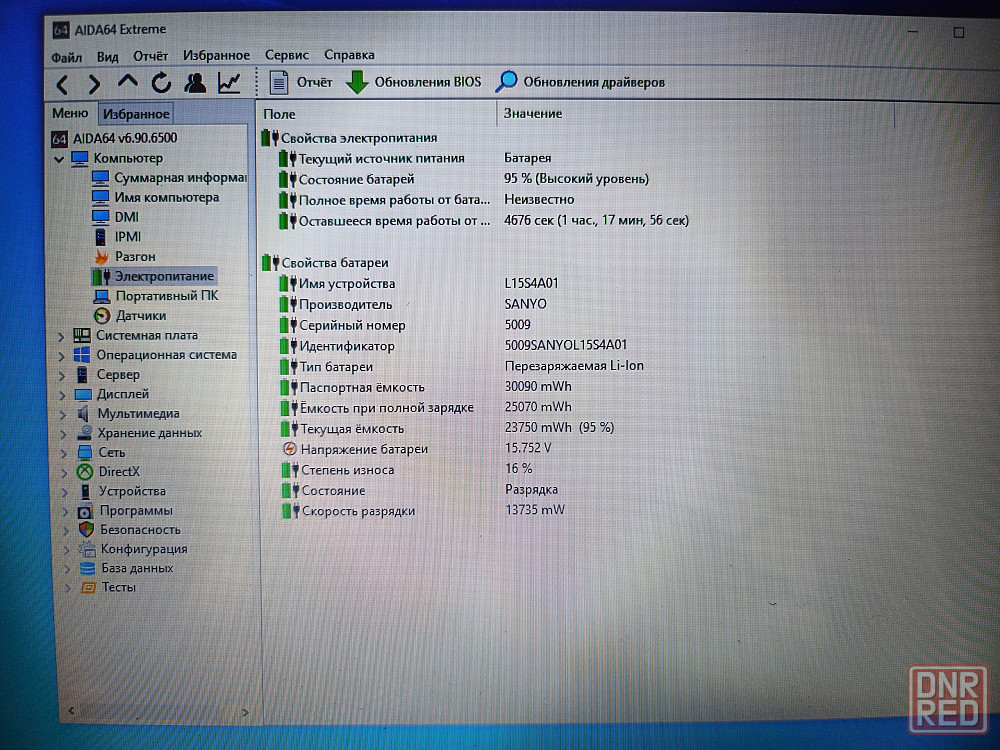Open the Сервис menu
This screenshot has height=750, width=1000.
pos(286,55)
